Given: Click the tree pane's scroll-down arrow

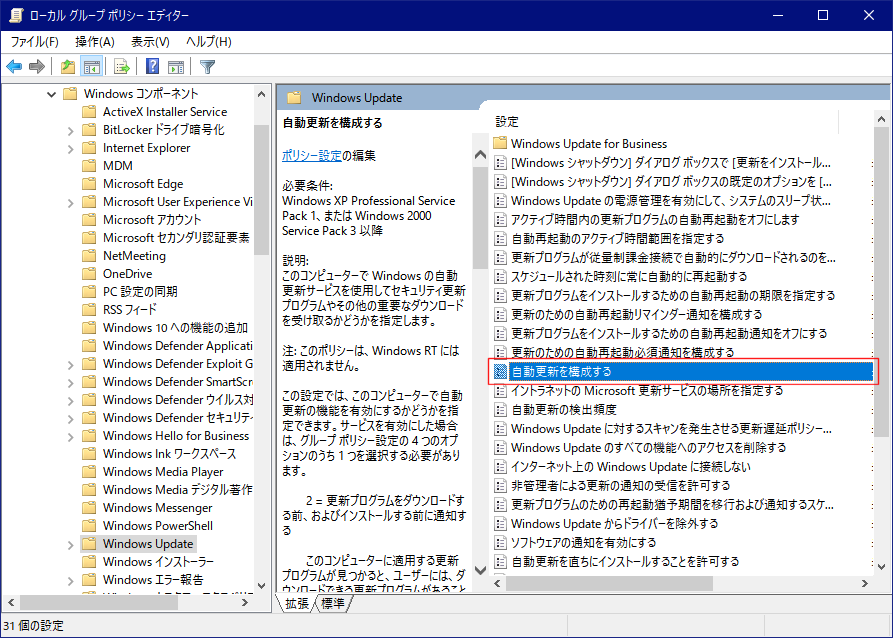Looking at the screenshot, I should point(261,586).
